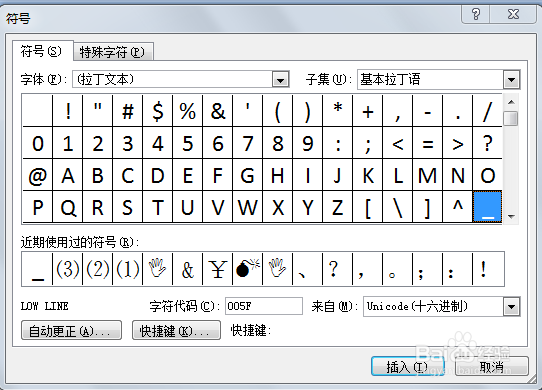
Task: Select the / slash in the character grid
Action: tap(488, 111)
